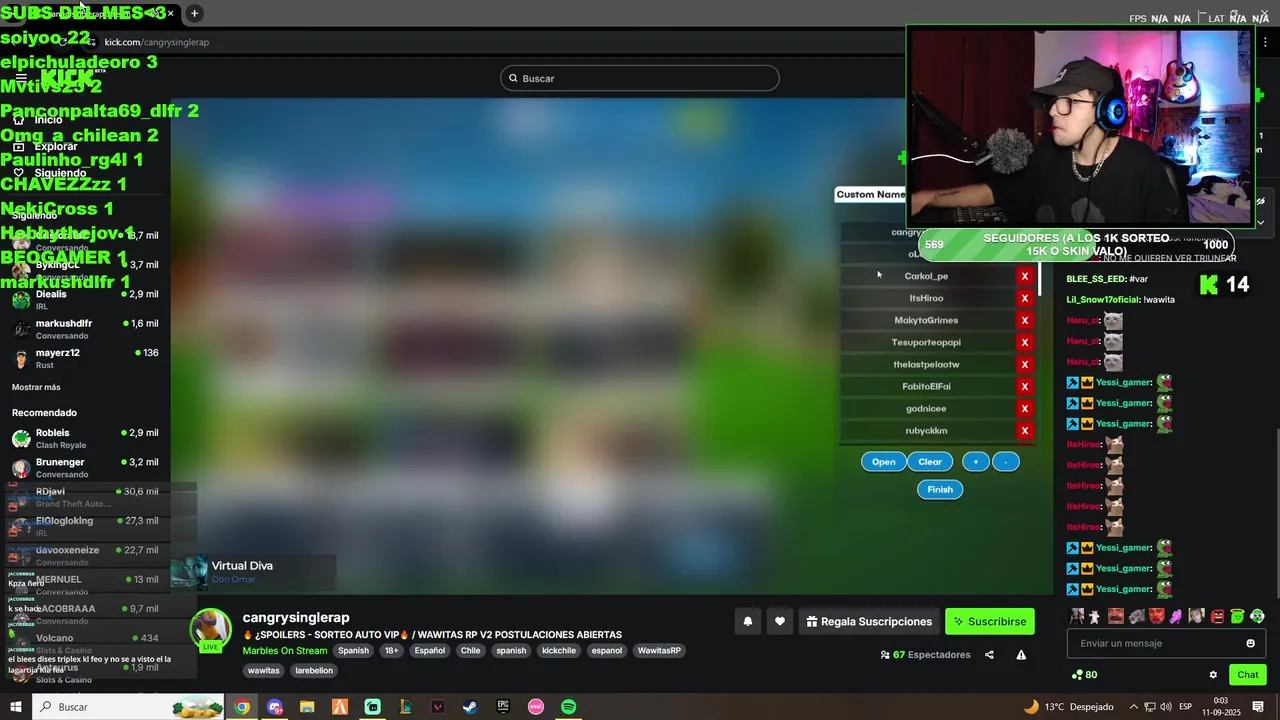1280x720 pixels.
Task: Delete MakytaGrimes entry using the X
Action: coord(1024,320)
